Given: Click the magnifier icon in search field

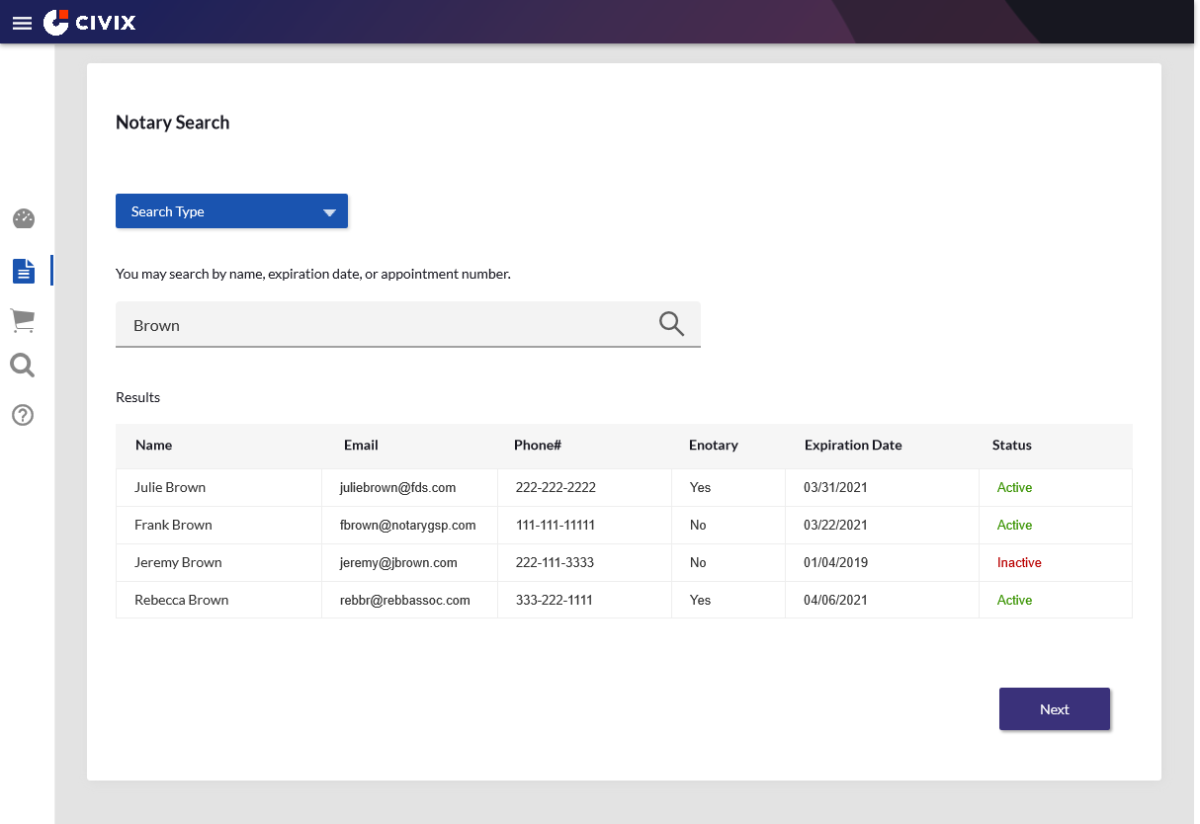Looking at the screenshot, I should (x=671, y=324).
